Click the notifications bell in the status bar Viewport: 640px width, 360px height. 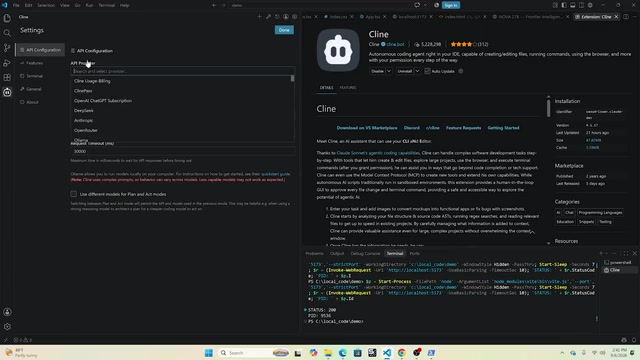click(x=634, y=340)
